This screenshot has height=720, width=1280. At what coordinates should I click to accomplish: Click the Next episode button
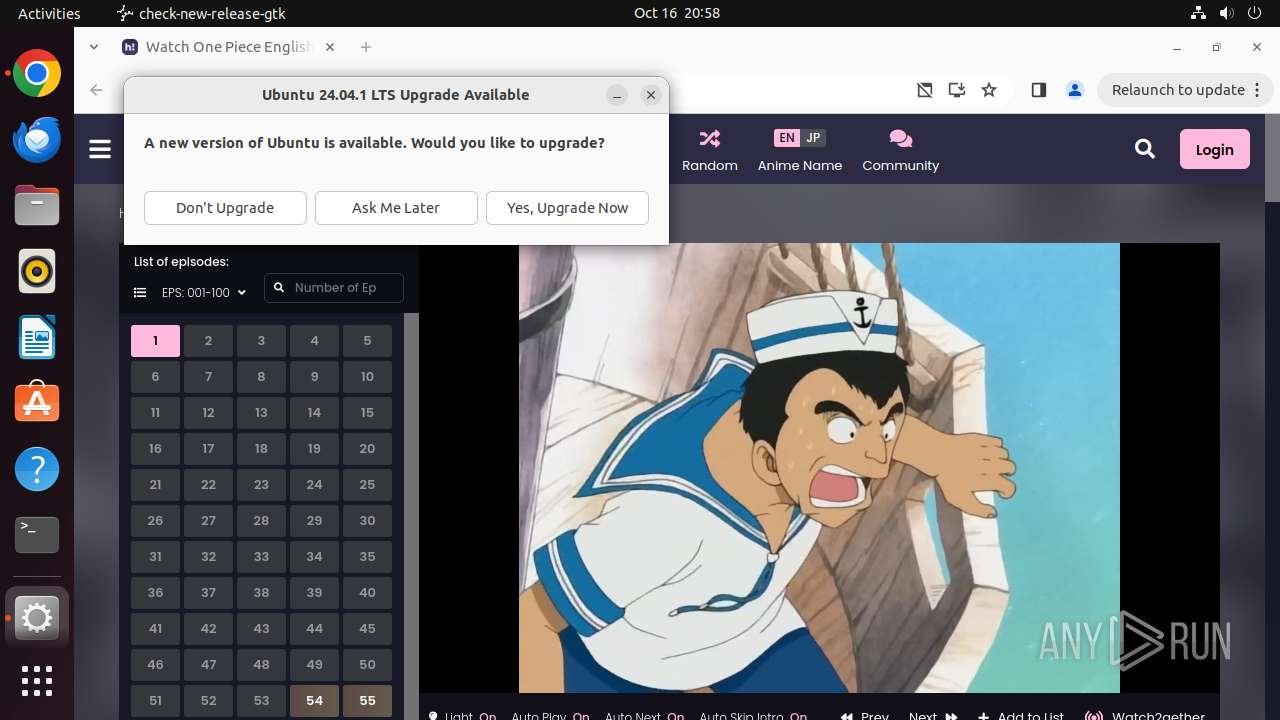(933, 716)
